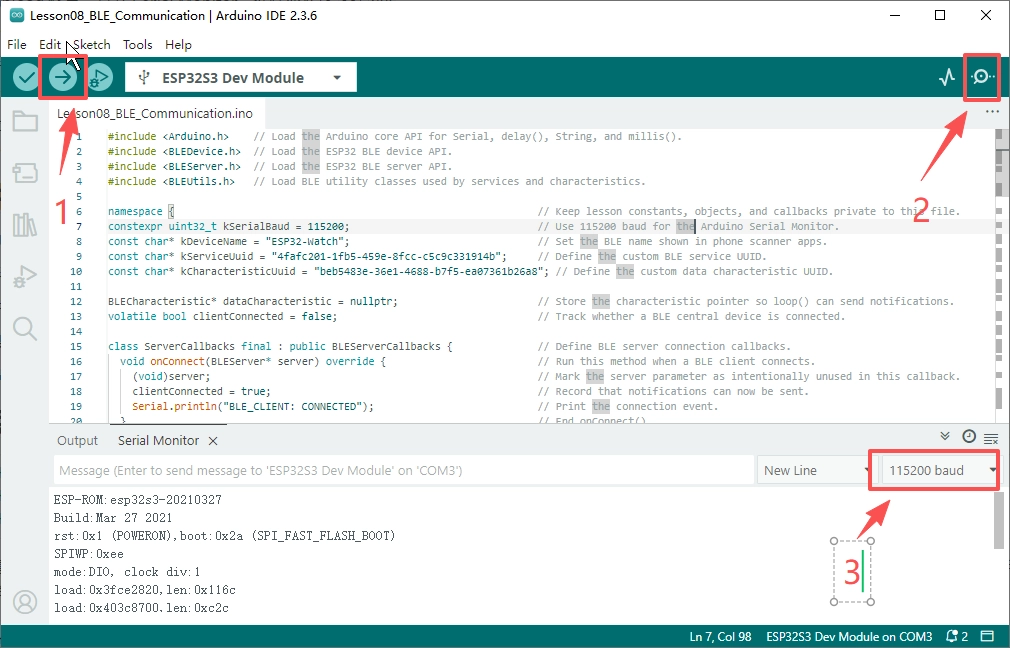
Task: Open the Boards Manager sidebar icon
Action: [x=25, y=173]
